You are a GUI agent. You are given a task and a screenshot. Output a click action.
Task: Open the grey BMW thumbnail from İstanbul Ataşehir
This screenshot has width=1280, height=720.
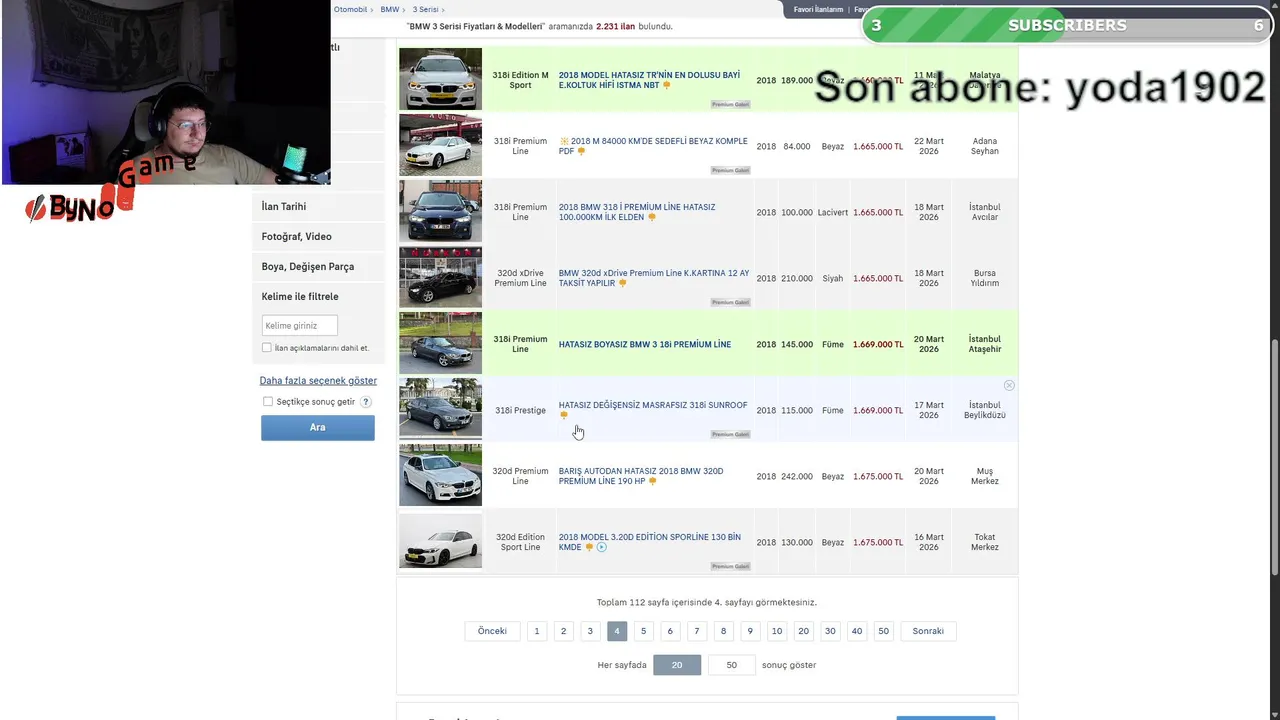point(441,343)
